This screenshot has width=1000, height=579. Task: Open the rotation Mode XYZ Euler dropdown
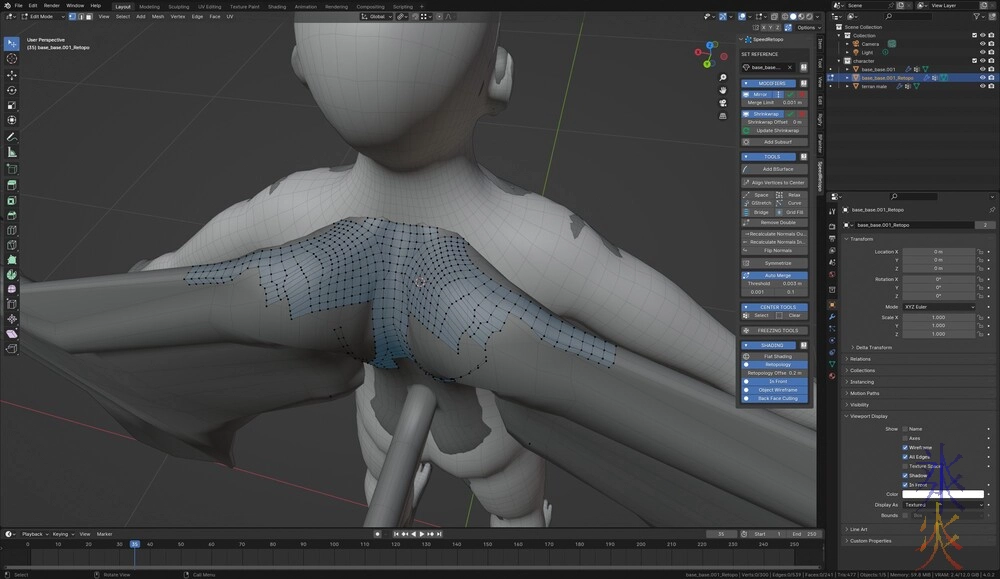pos(937,307)
